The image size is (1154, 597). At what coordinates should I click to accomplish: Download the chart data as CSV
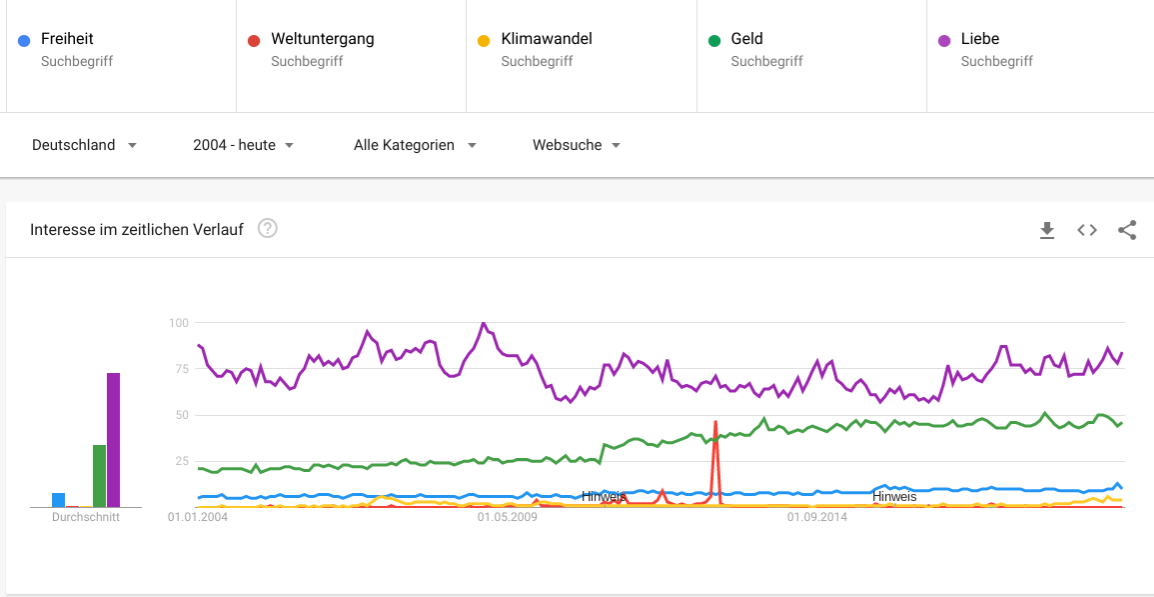tap(1047, 230)
